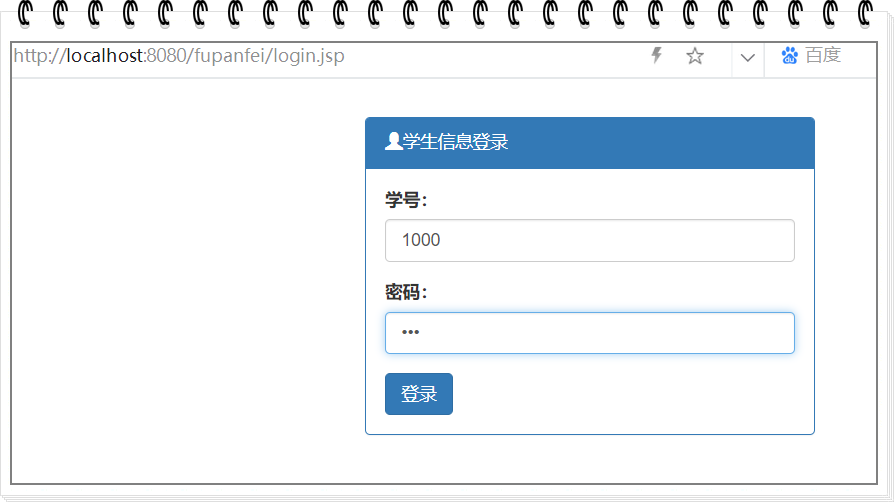Click the URL address bar
This screenshot has width=894, height=502.
point(179,56)
